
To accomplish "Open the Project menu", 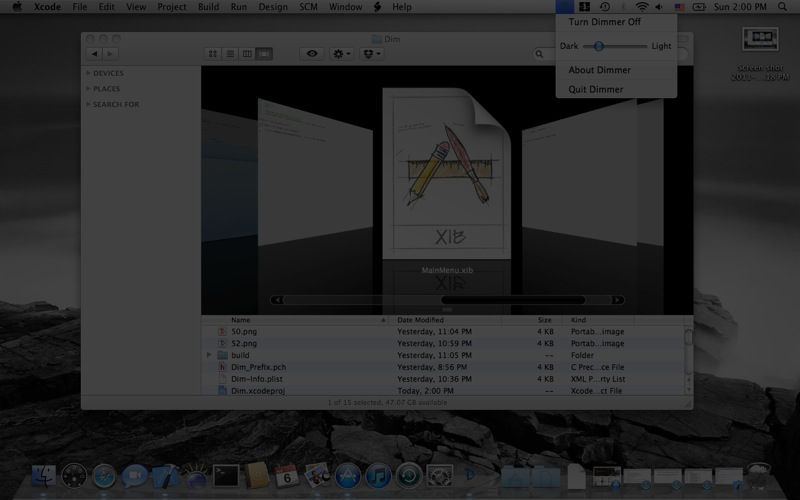I will tap(171, 7).
